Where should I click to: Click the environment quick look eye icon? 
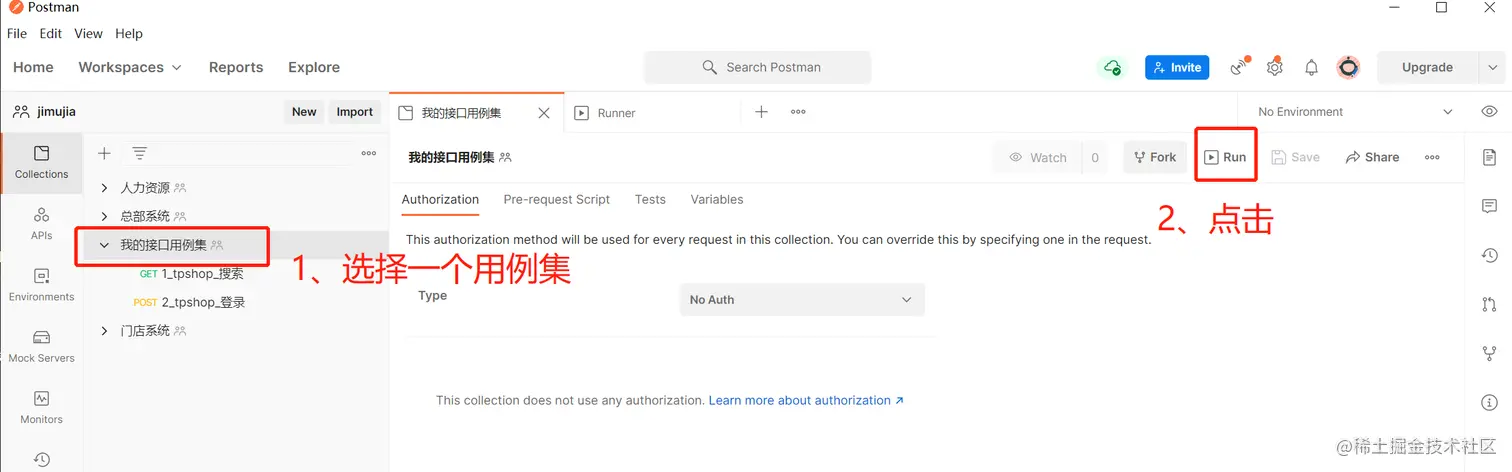pos(1489,112)
